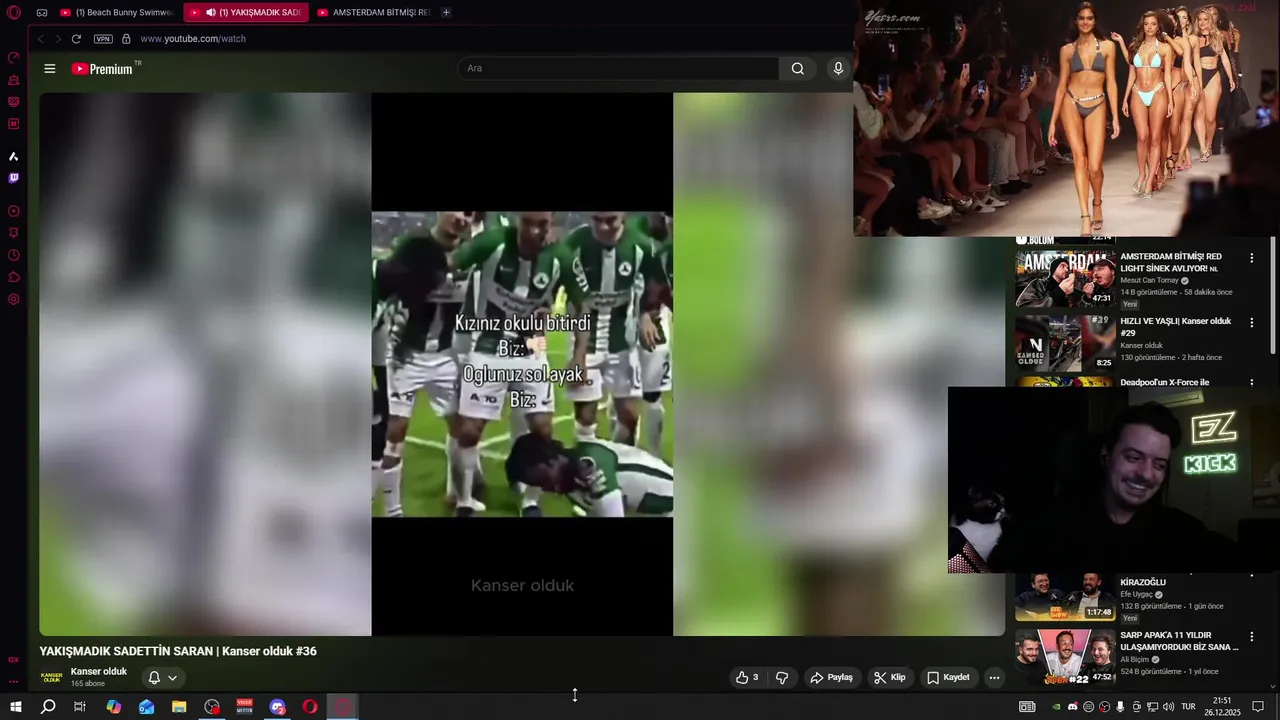Open Windows taskbar search

[x=48, y=707]
